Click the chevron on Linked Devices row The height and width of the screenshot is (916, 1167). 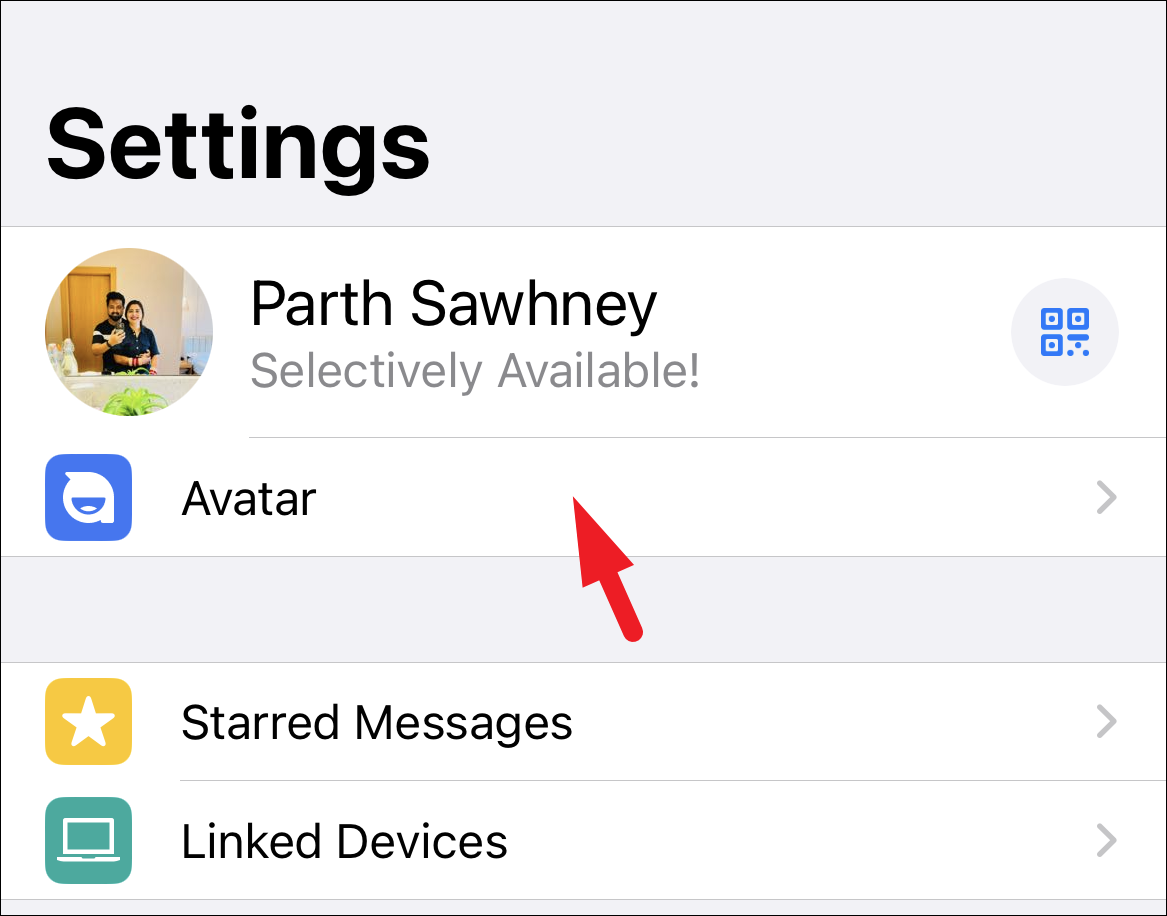1107,840
